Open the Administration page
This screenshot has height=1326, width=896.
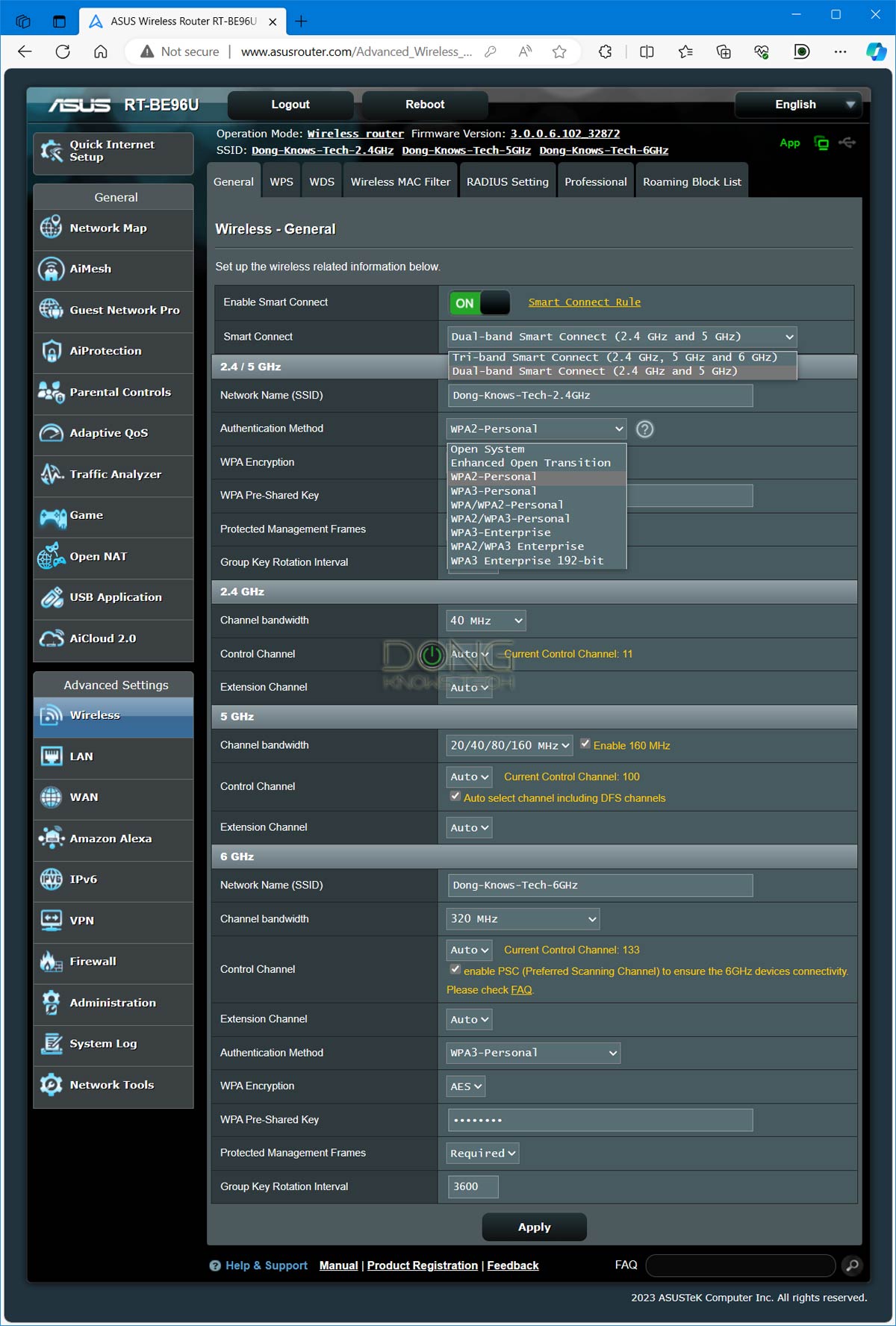click(113, 1003)
